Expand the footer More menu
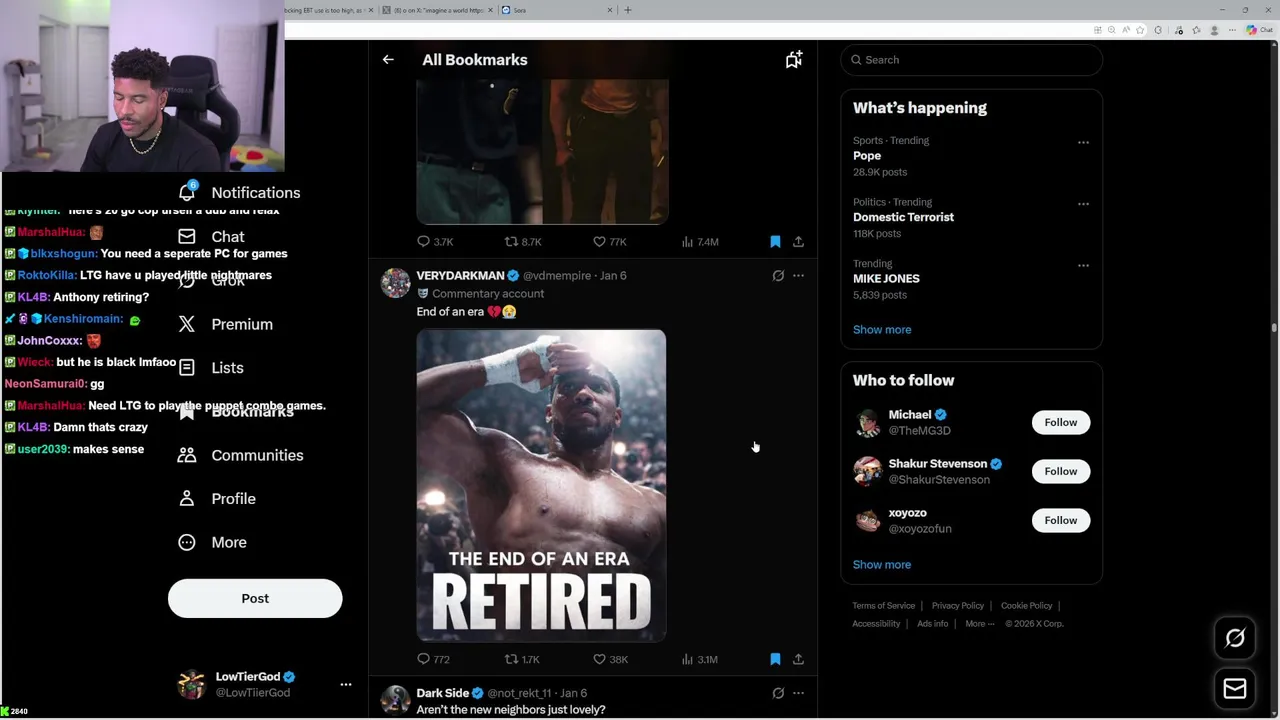Screen dimensions: 1280x720 click(980, 624)
